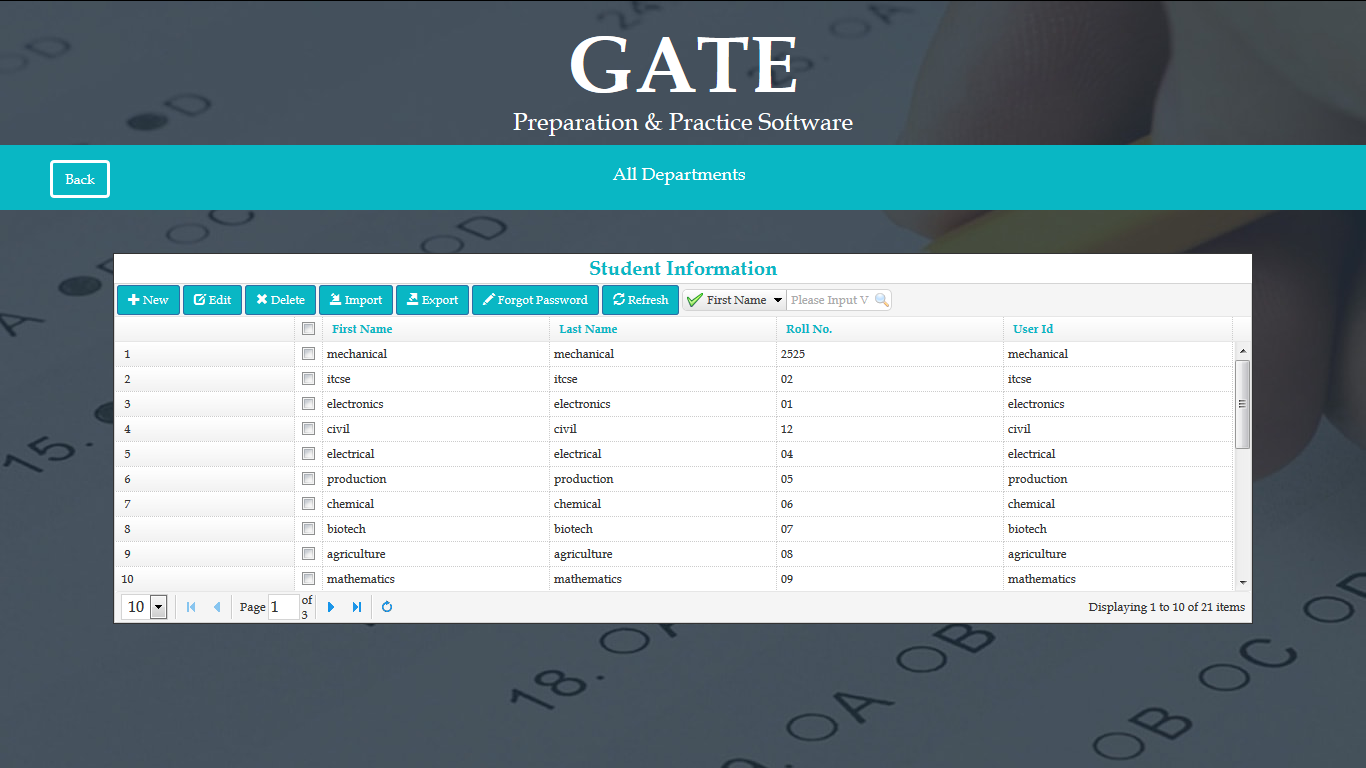The image size is (1366, 768).
Task: Sort by the Roll No. column header
Action: (x=809, y=329)
